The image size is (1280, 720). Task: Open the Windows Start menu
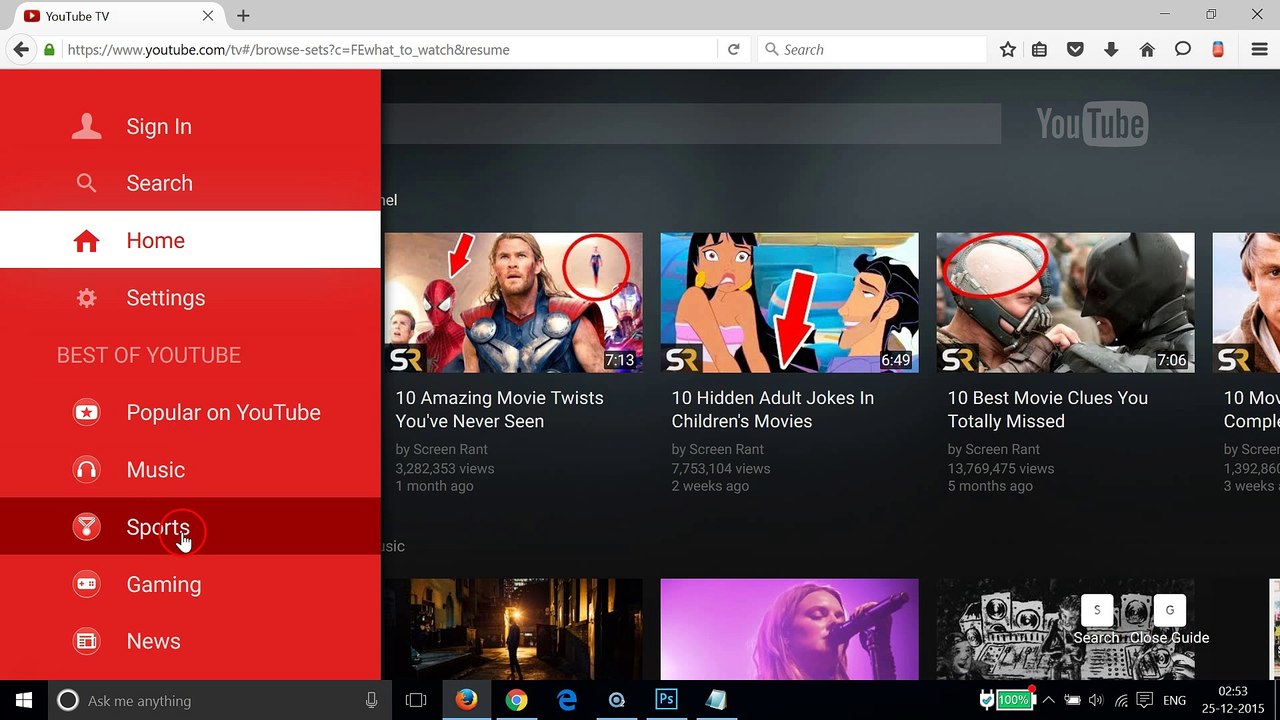(24, 700)
